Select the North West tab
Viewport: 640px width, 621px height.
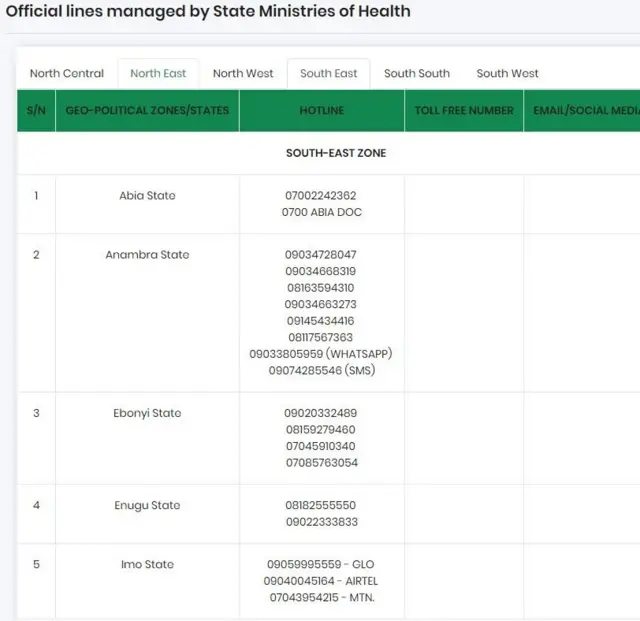pos(243,73)
